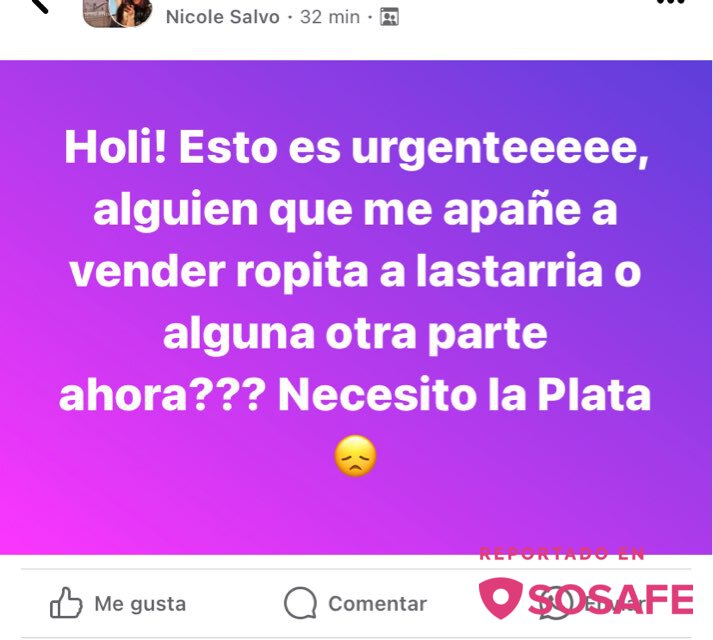Open the Nicole Salvo profile name link
Screen dimensions: 713x640
(222, 17)
